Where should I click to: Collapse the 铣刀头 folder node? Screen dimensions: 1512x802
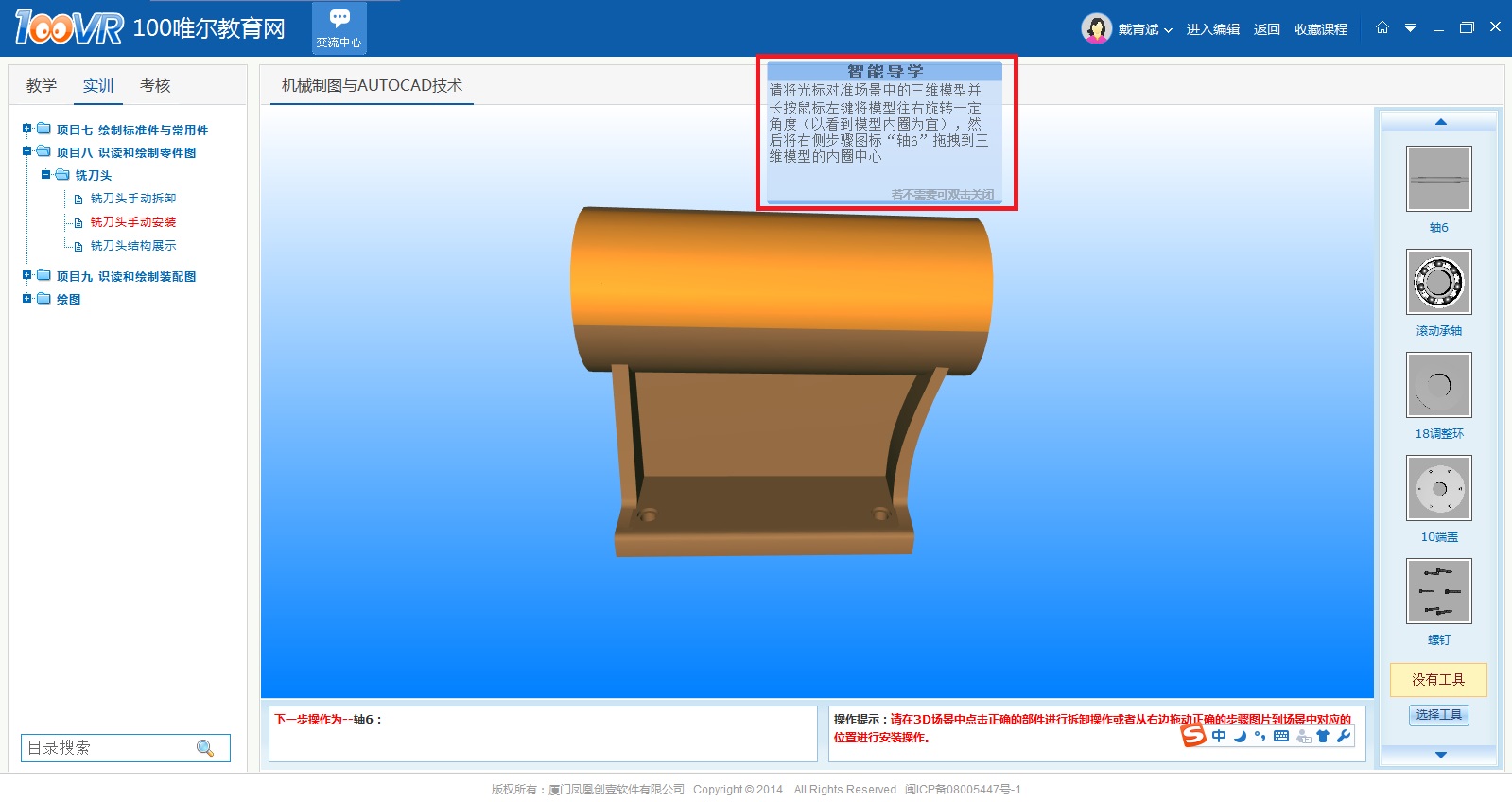point(45,175)
